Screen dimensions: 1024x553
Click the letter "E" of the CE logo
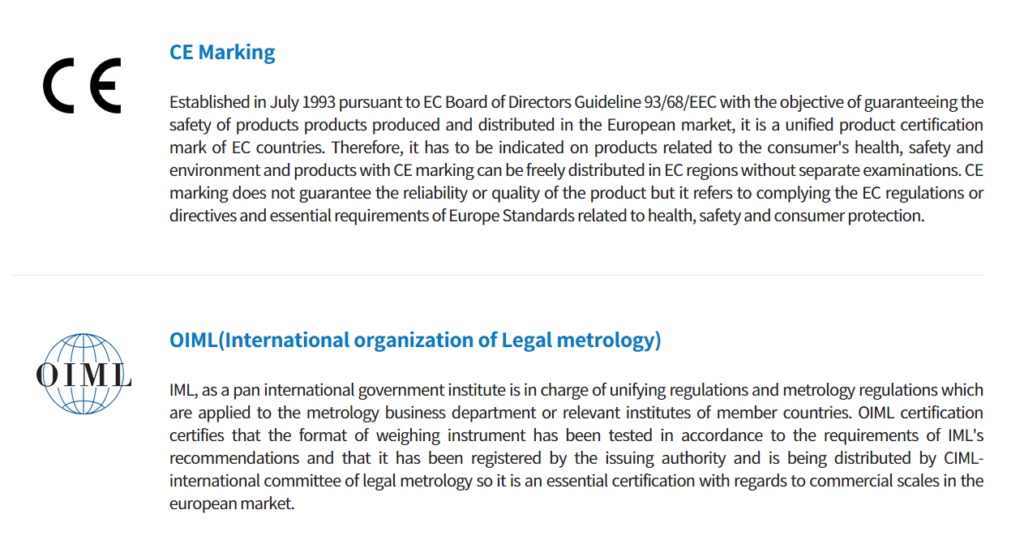(x=103, y=86)
